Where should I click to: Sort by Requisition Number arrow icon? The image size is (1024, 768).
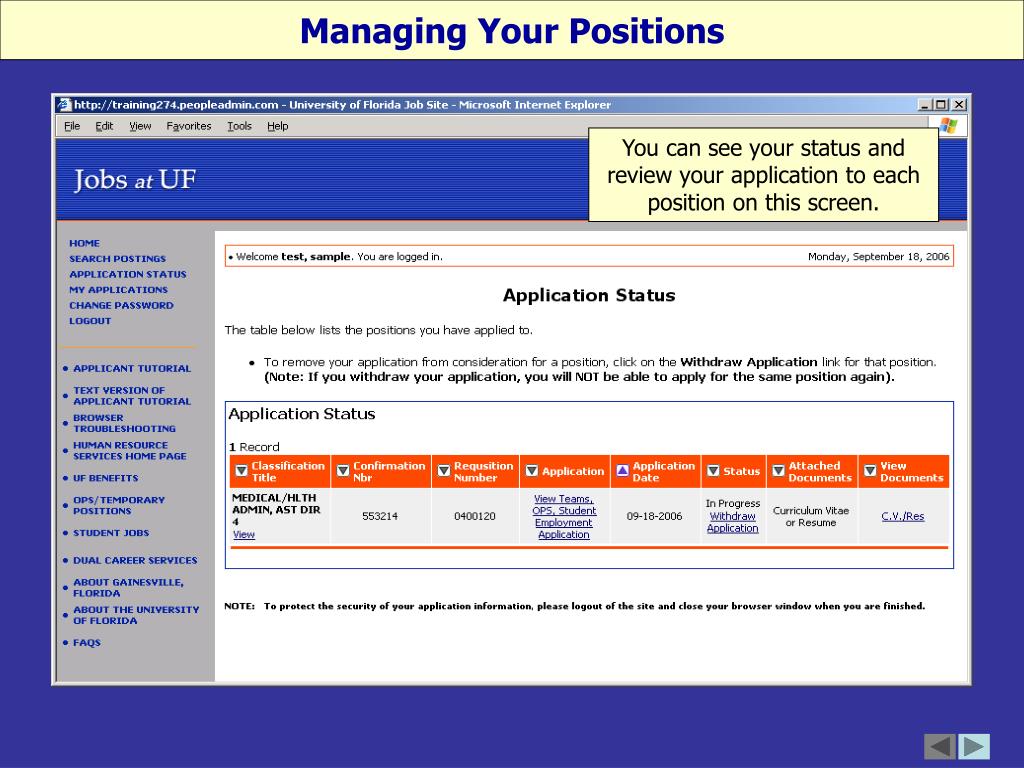pos(443,471)
